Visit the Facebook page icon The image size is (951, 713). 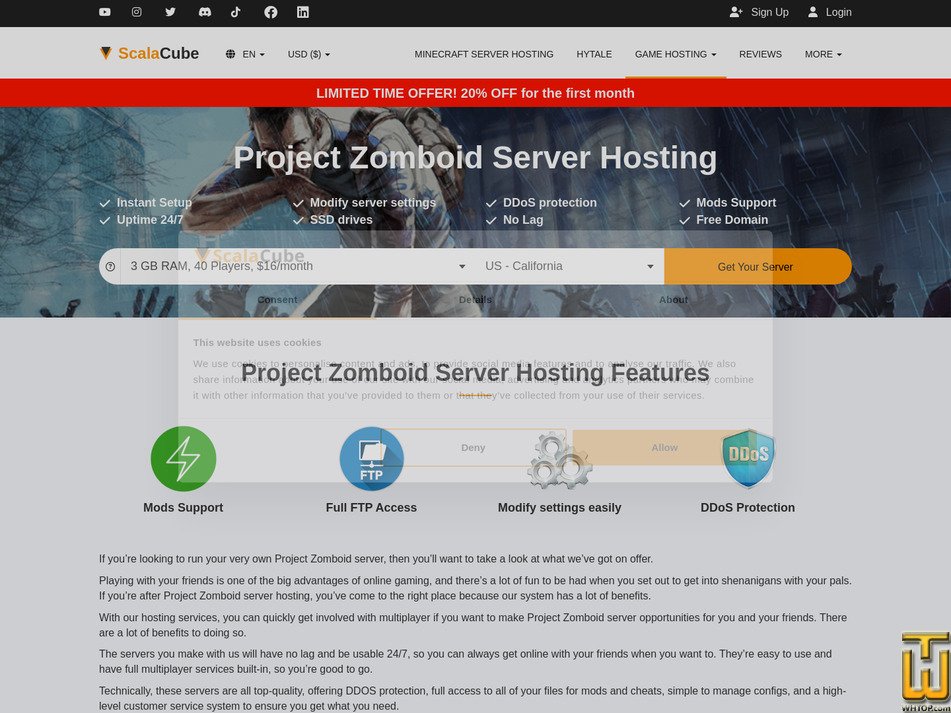[x=269, y=12]
